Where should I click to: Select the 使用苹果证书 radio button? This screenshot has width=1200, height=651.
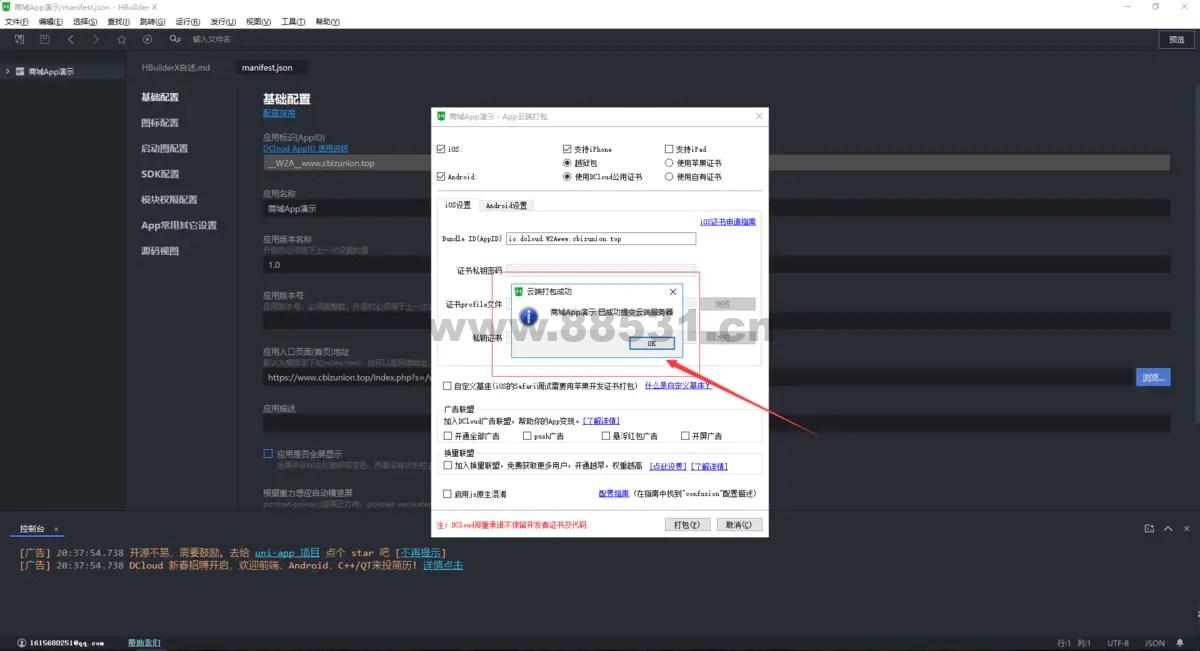coord(669,163)
